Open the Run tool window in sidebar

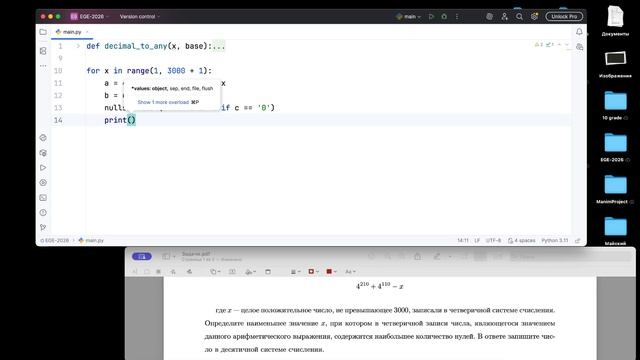click(43, 168)
